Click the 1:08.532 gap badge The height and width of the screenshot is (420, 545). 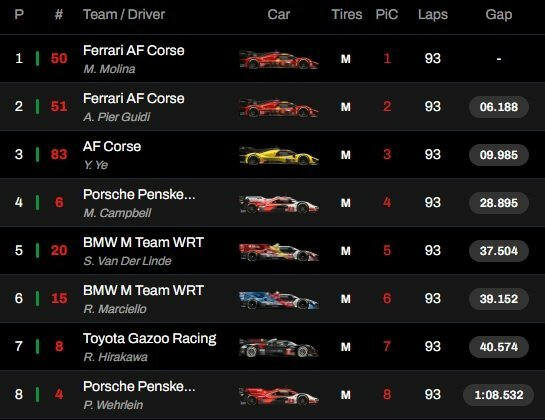[x=499, y=395]
